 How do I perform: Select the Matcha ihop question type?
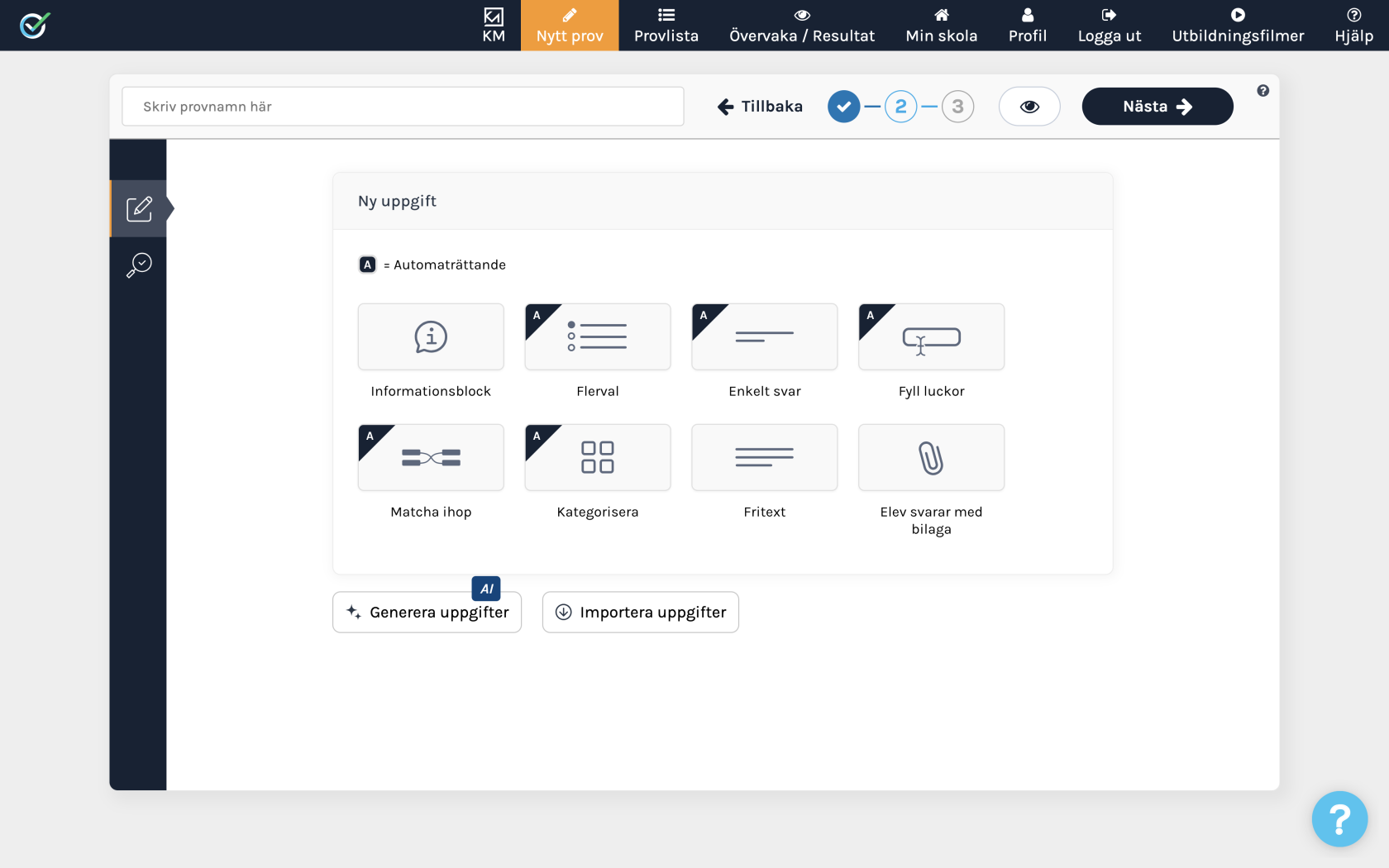[x=431, y=457]
